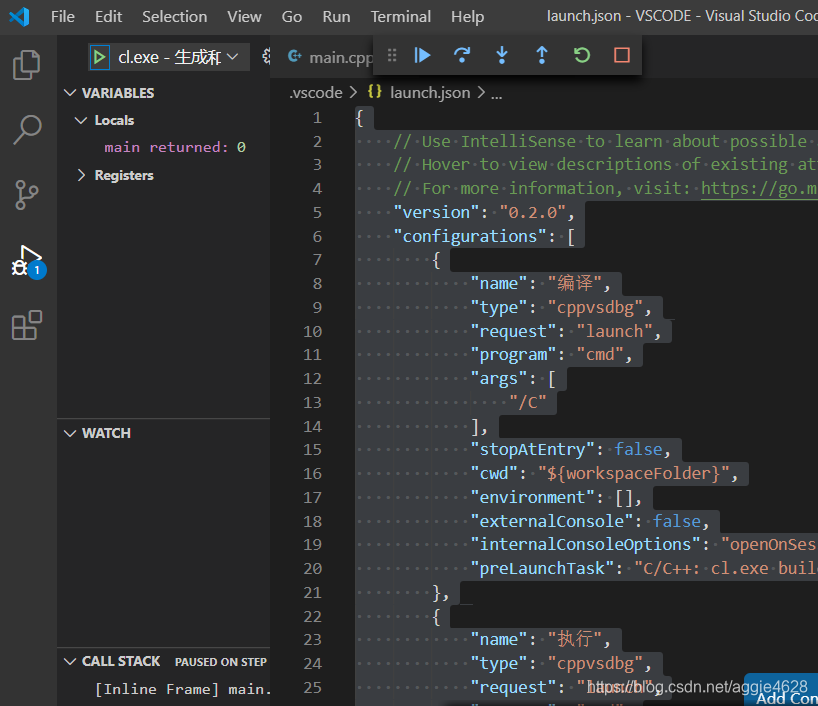
Task: Collapse the Locals group
Action: pyautogui.click(x=81, y=121)
